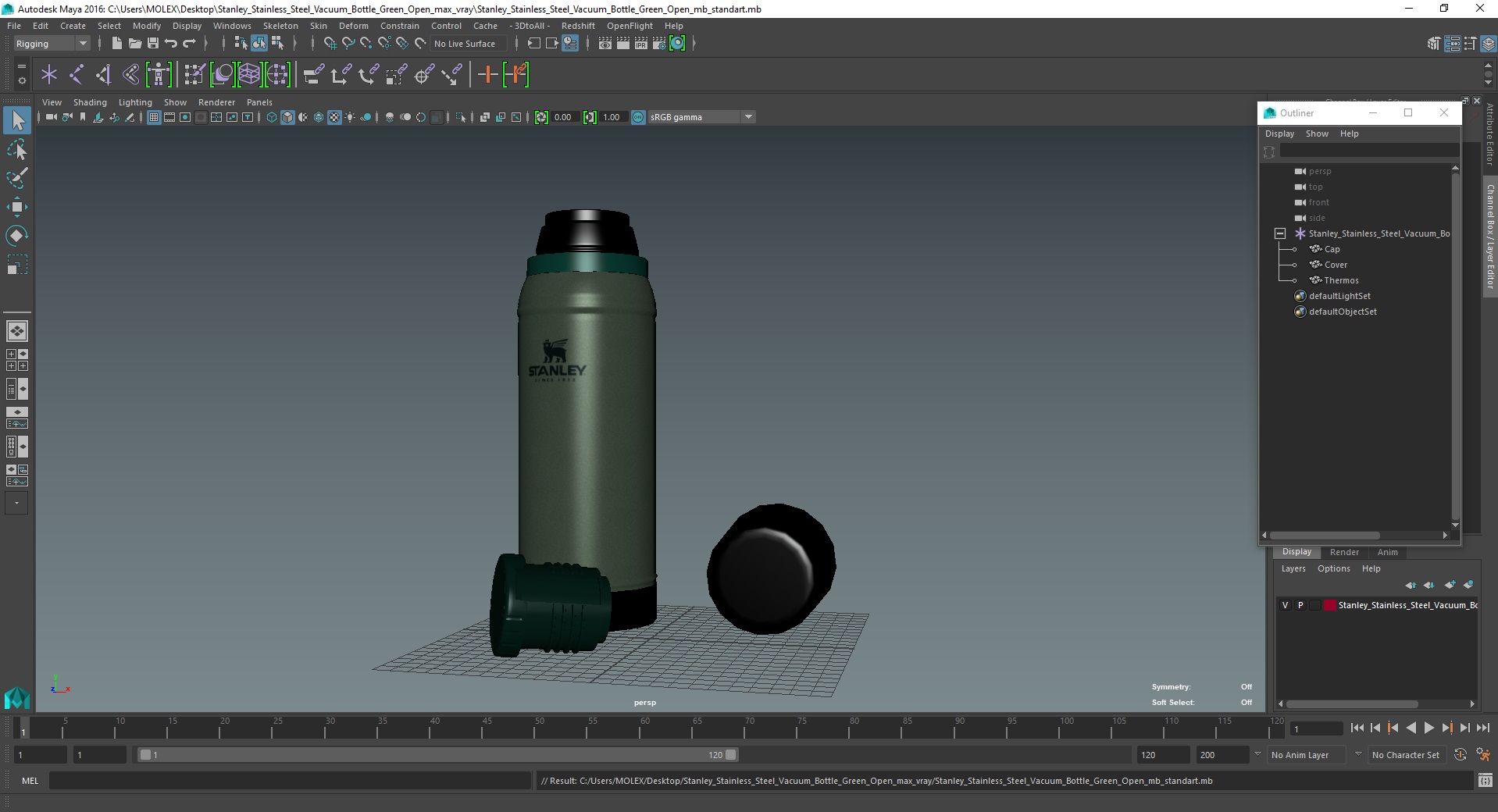Choose the Scale tool in toolbox
This screenshot has width=1498, height=812.
17,265
